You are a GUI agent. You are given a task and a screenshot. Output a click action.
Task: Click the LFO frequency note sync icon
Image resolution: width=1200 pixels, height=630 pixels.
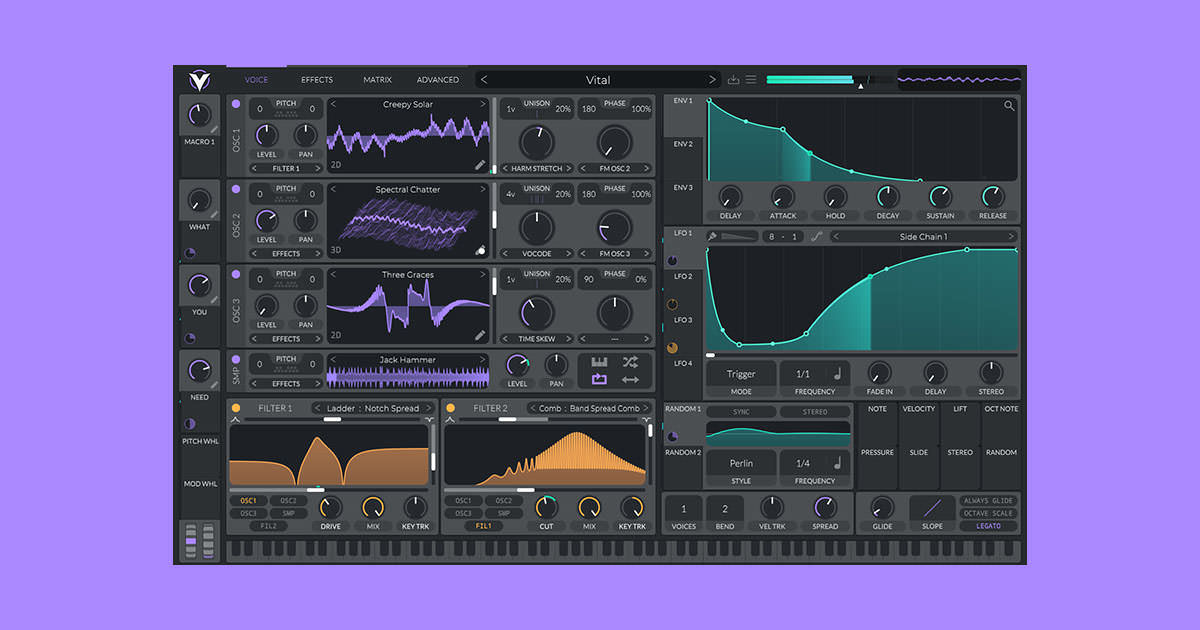tap(838, 374)
